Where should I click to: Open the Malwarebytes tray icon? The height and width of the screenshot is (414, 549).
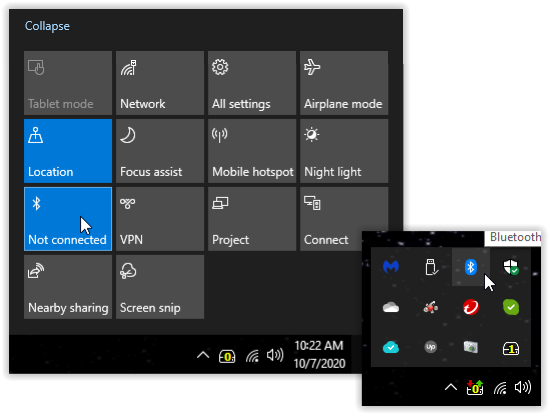pos(391,267)
